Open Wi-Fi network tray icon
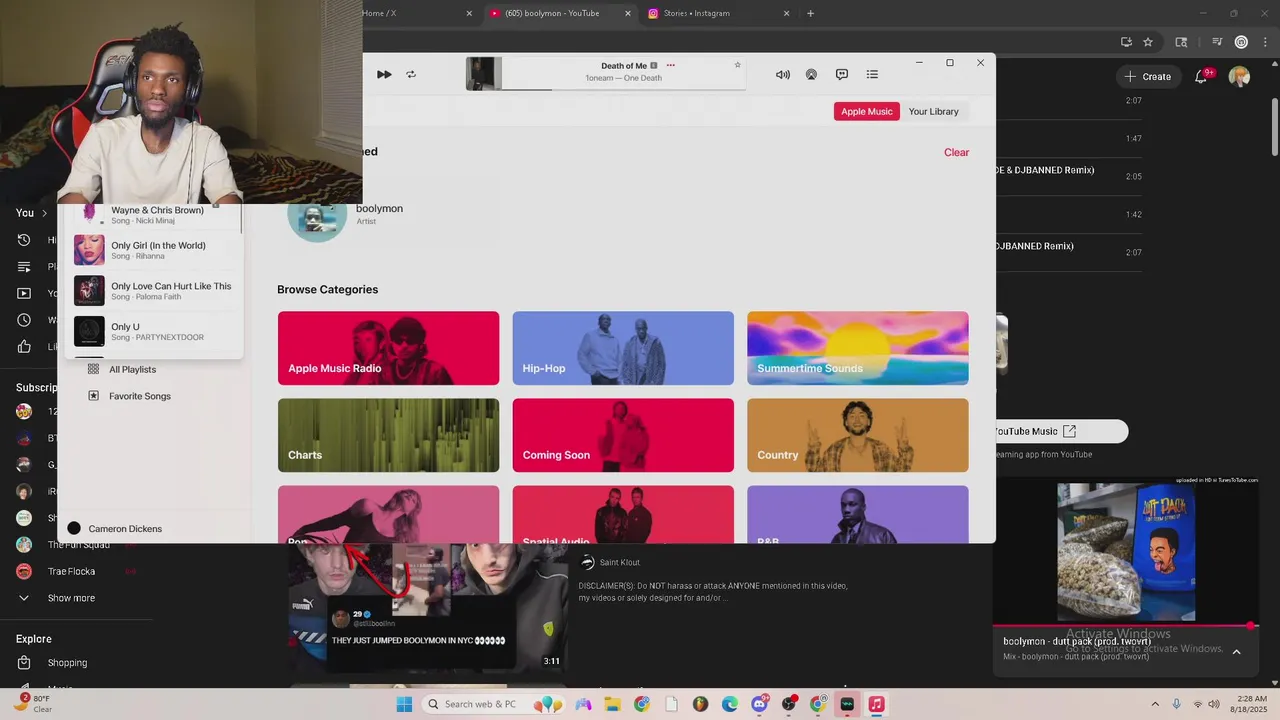Image resolution: width=1280 pixels, height=720 pixels. 1198,704
